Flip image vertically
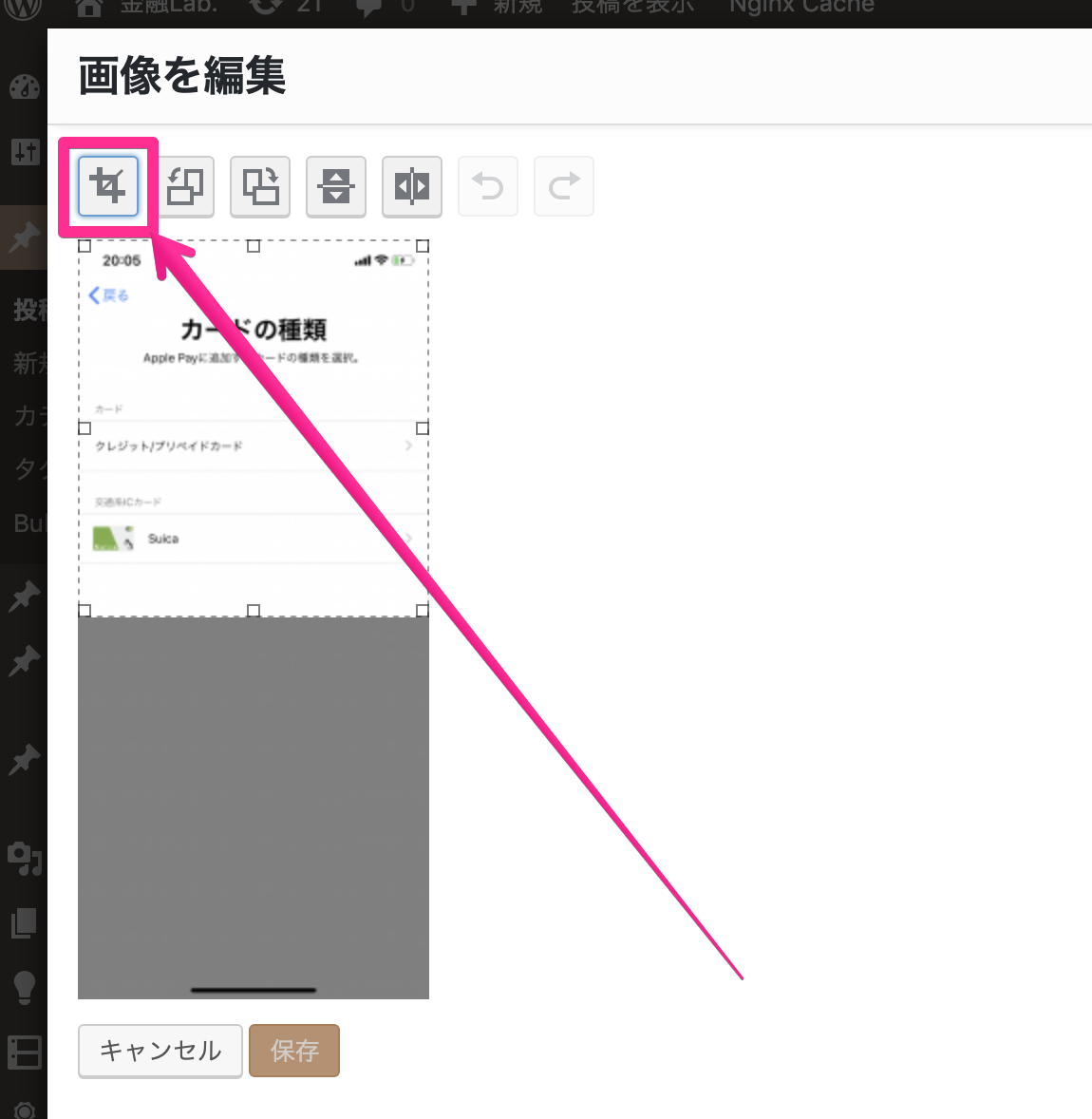 (x=336, y=186)
